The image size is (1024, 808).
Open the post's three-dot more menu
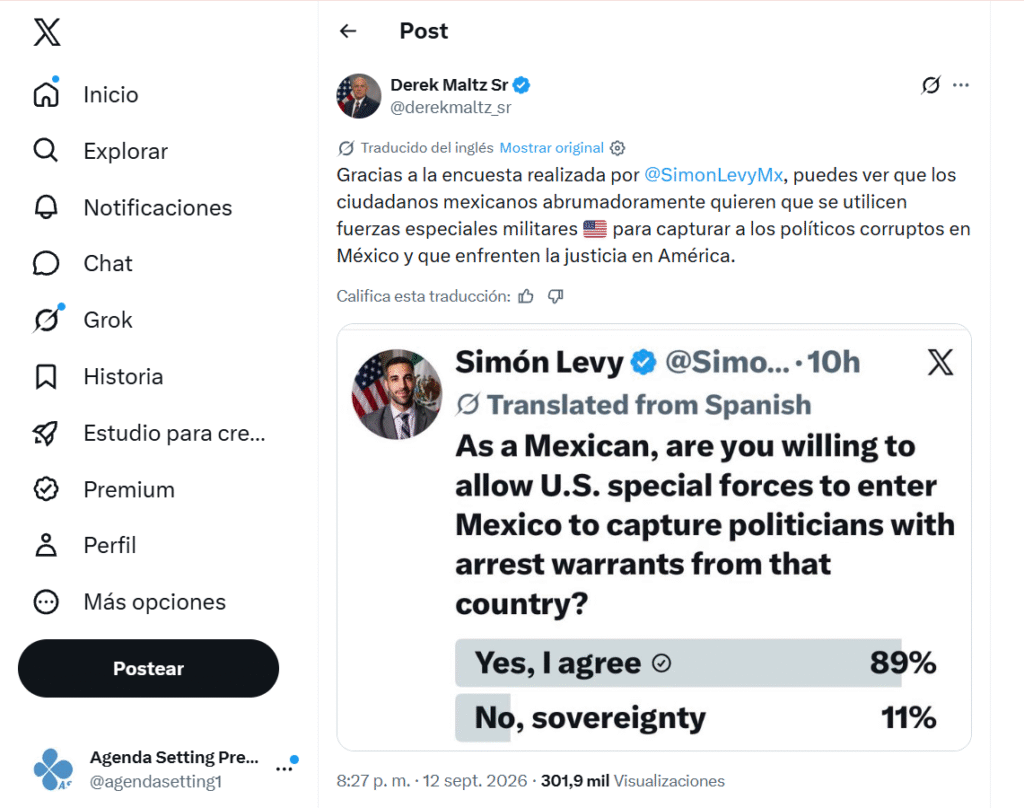pos(961,85)
